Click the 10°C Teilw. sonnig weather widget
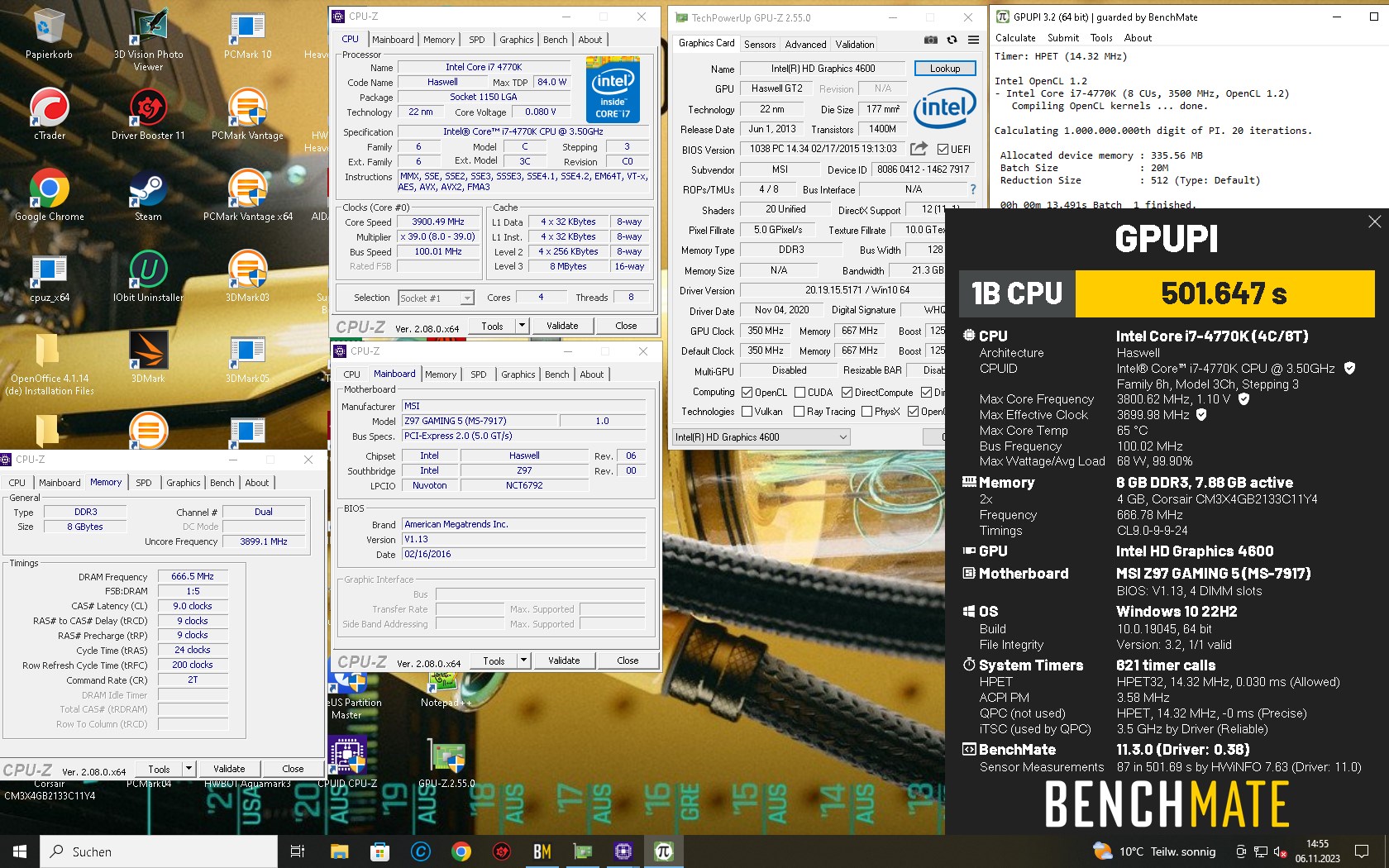This screenshot has width=1389, height=868. click(x=1155, y=851)
